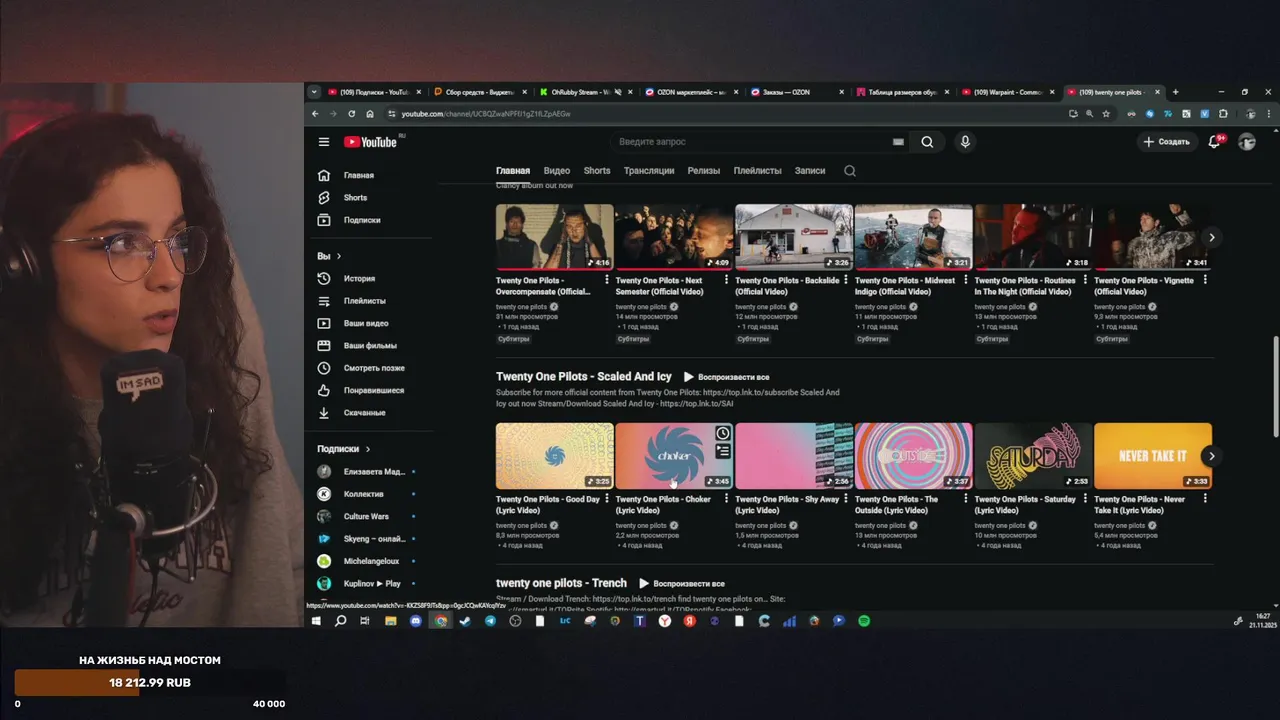Screen dimensions: 1280x720
Task: Switch to the Shorts channel tab
Action: 597,171
